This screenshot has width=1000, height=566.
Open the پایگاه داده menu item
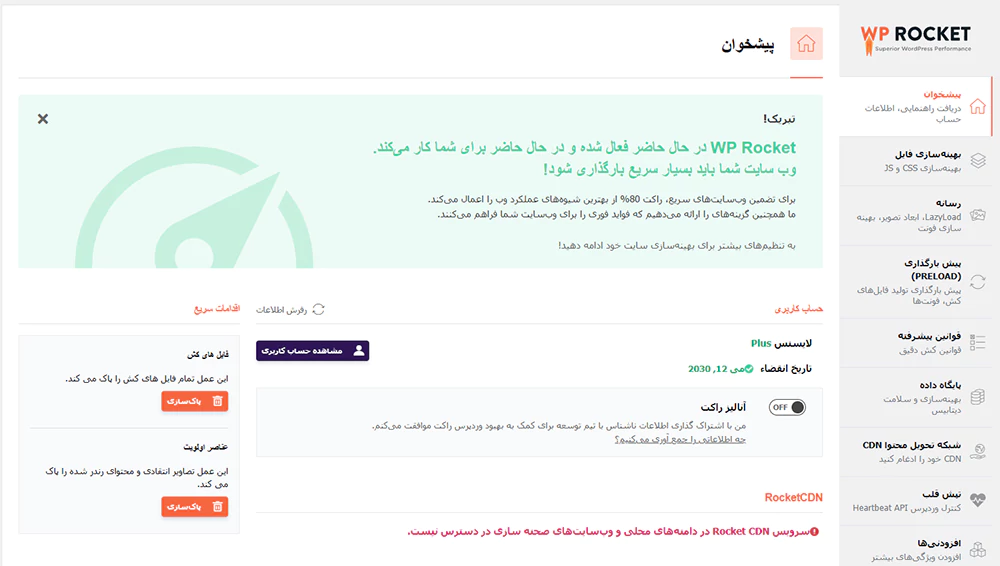point(916,397)
